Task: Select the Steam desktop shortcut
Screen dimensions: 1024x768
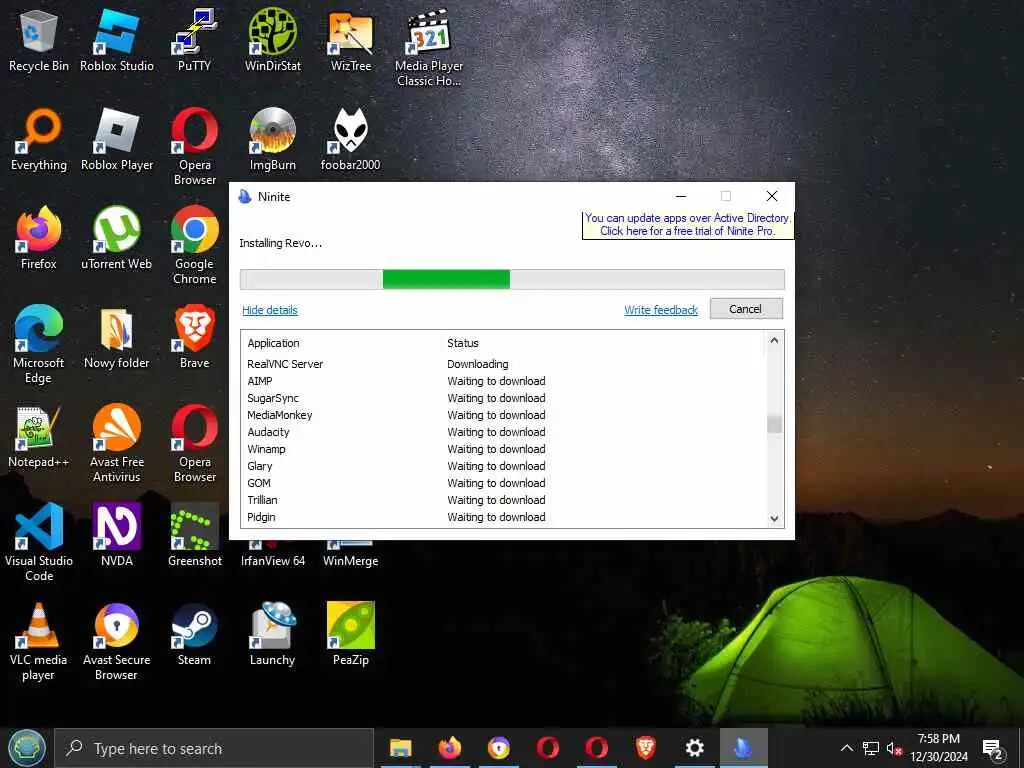Action: click(195, 635)
